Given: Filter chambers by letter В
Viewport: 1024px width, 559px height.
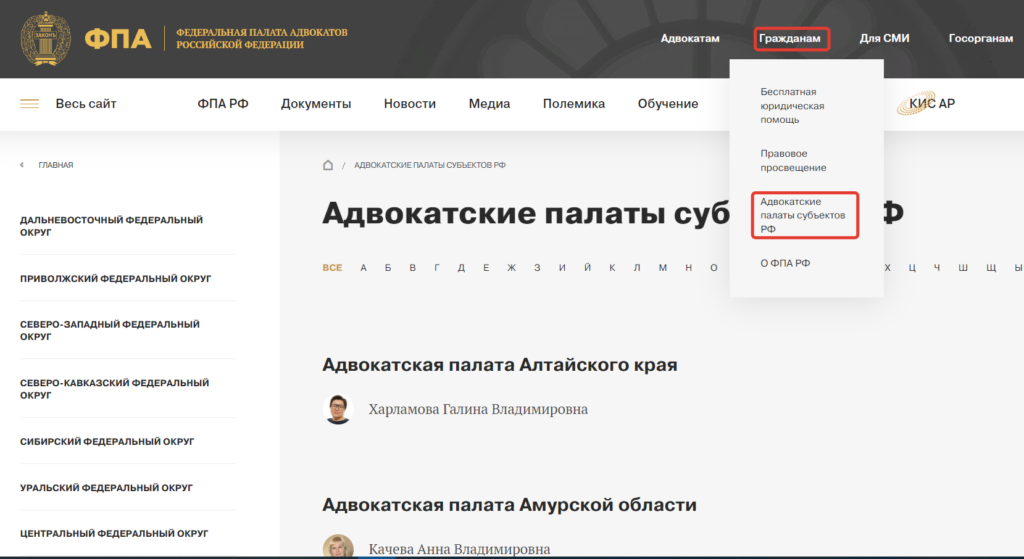Looking at the screenshot, I should tap(413, 268).
